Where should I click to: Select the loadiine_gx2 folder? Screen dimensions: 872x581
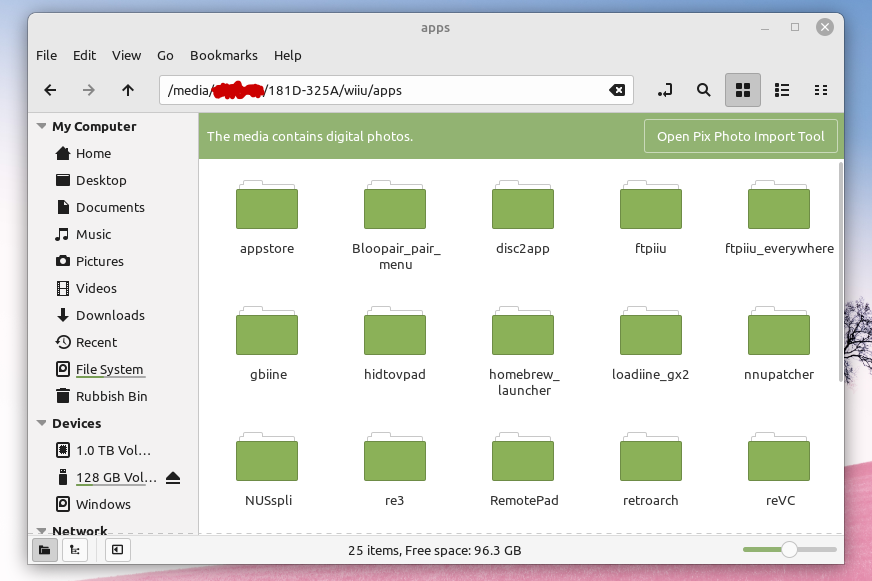(x=651, y=344)
